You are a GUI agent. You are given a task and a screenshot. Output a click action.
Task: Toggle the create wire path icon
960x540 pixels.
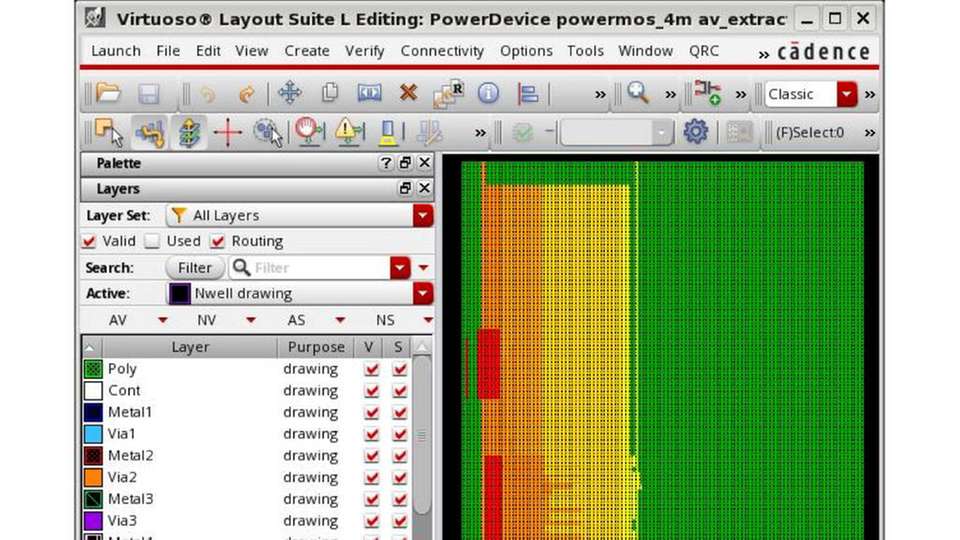click(x=149, y=132)
